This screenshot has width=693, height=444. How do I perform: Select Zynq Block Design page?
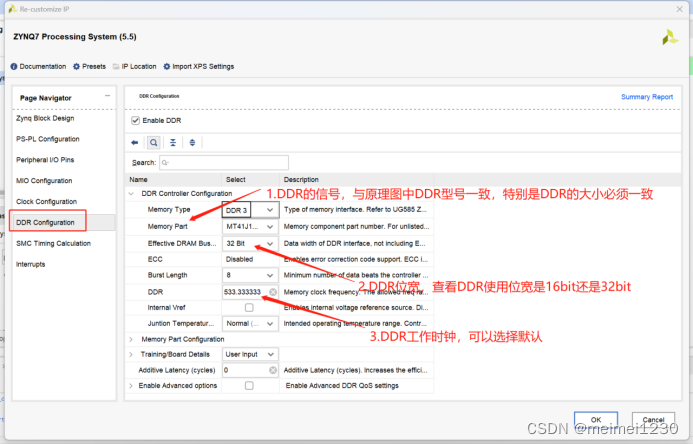pyautogui.click(x=45, y=118)
